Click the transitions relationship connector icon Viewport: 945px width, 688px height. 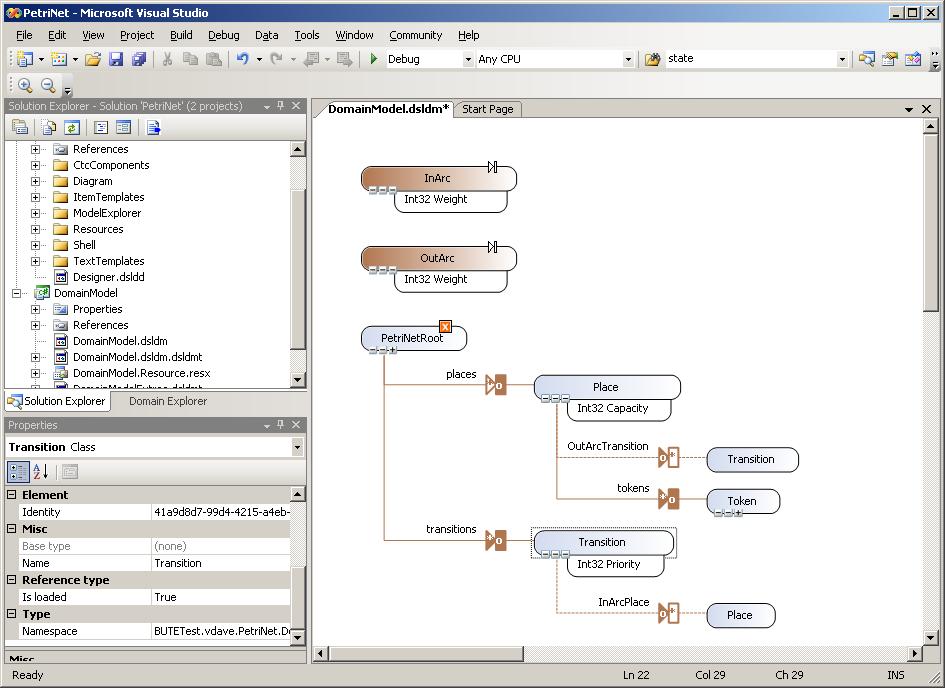496,540
